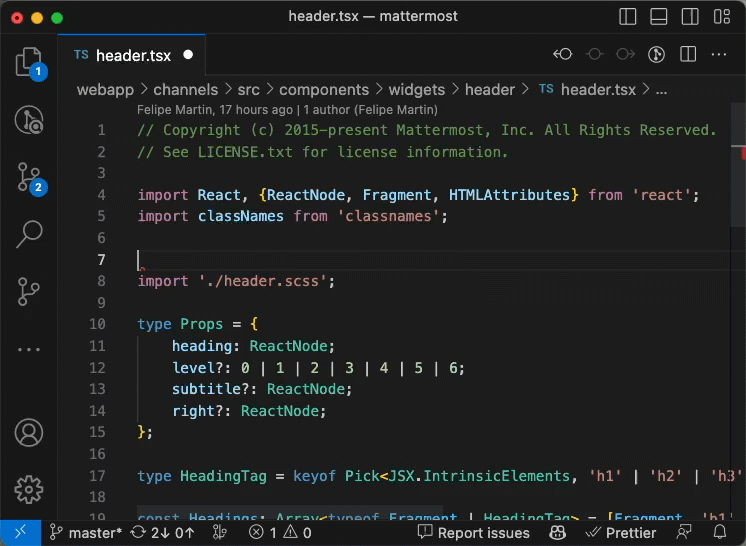Toggle primary side bar layout icon

pyautogui.click(x=628, y=17)
